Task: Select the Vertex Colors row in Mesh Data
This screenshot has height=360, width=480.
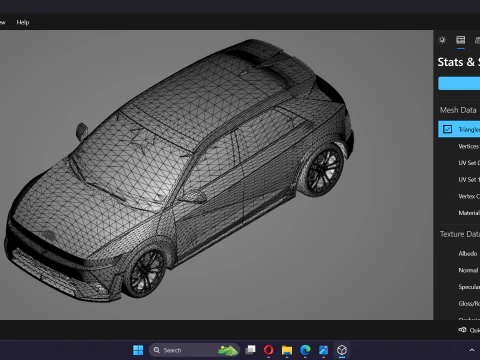Action: pos(459,196)
